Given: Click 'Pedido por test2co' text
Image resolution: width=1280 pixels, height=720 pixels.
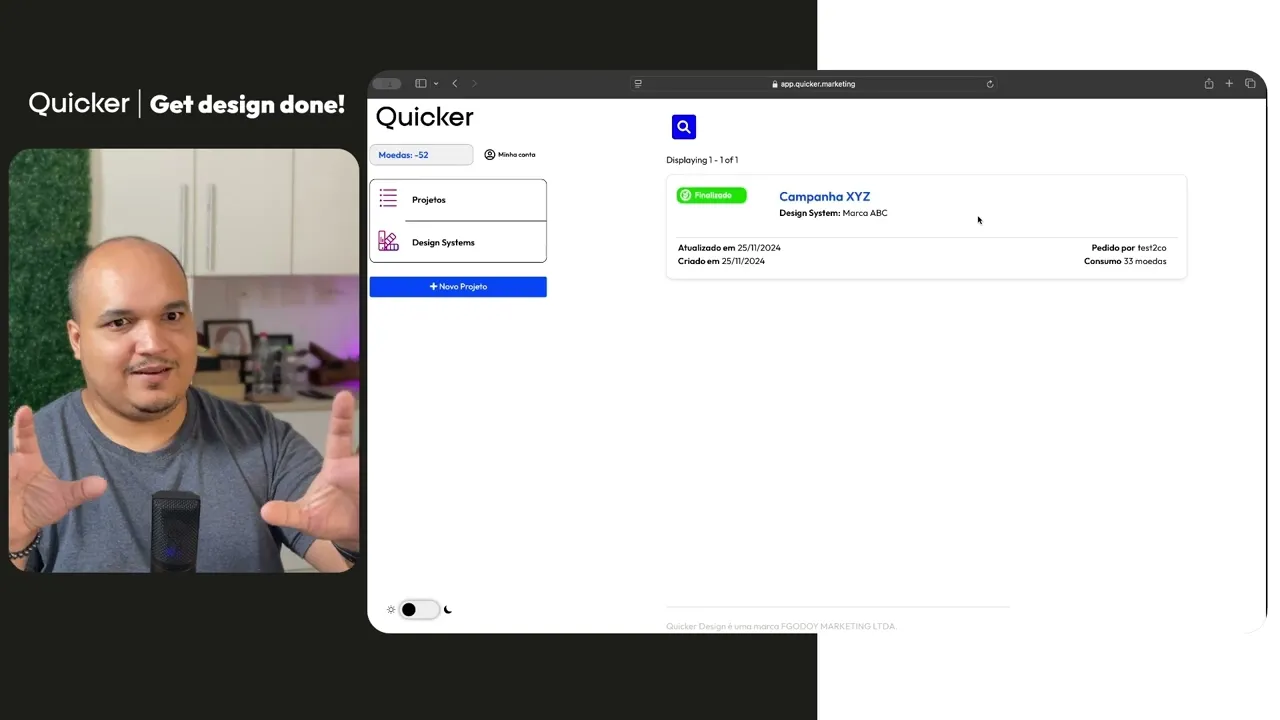Looking at the screenshot, I should click(x=1129, y=248).
